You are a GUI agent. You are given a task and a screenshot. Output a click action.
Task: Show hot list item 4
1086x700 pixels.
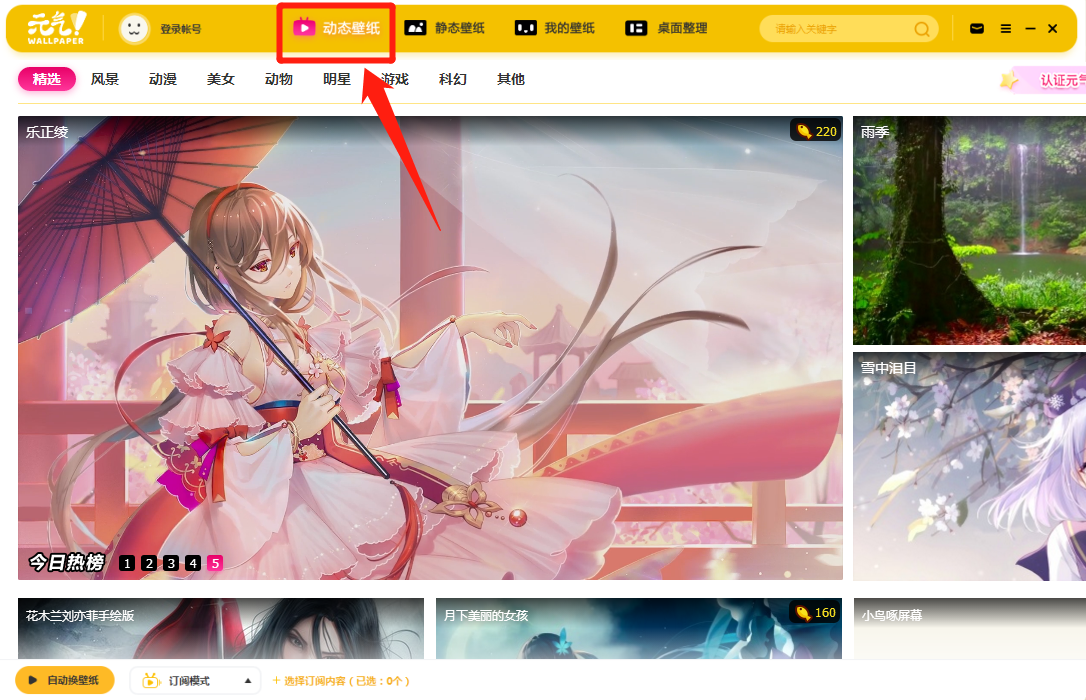(193, 563)
